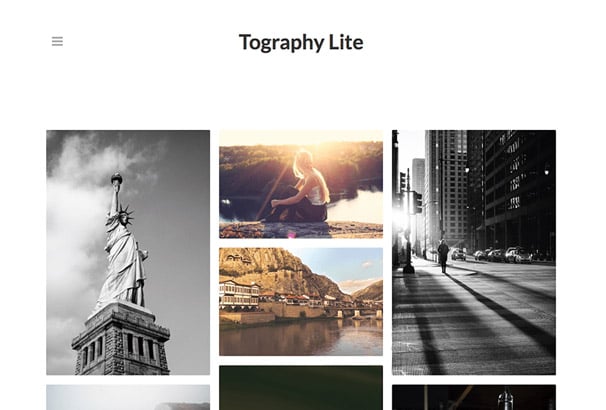Open the riverside hillside town photo
The image size is (606, 410).
pos(301,301)
